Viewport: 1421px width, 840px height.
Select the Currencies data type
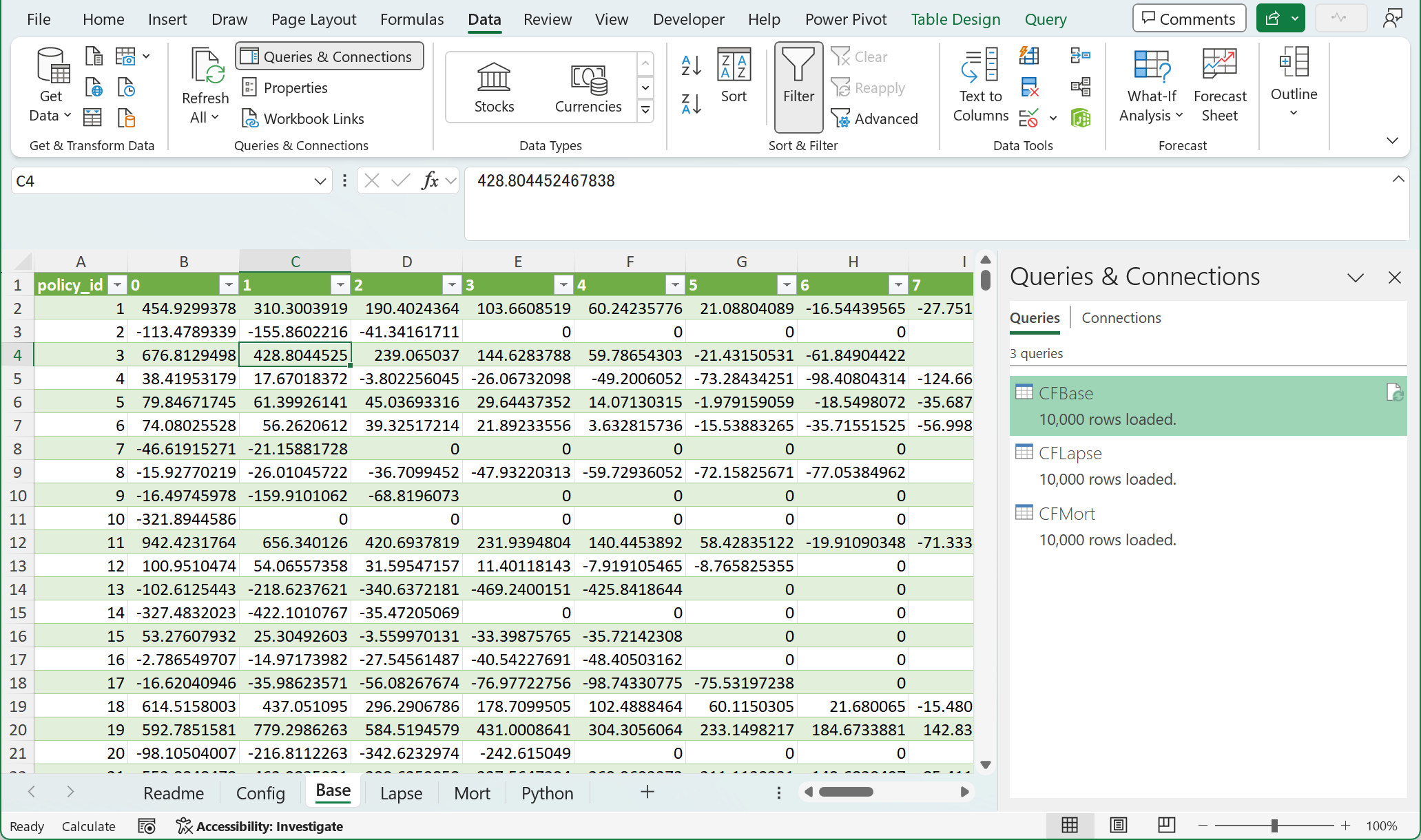(588, 87)
